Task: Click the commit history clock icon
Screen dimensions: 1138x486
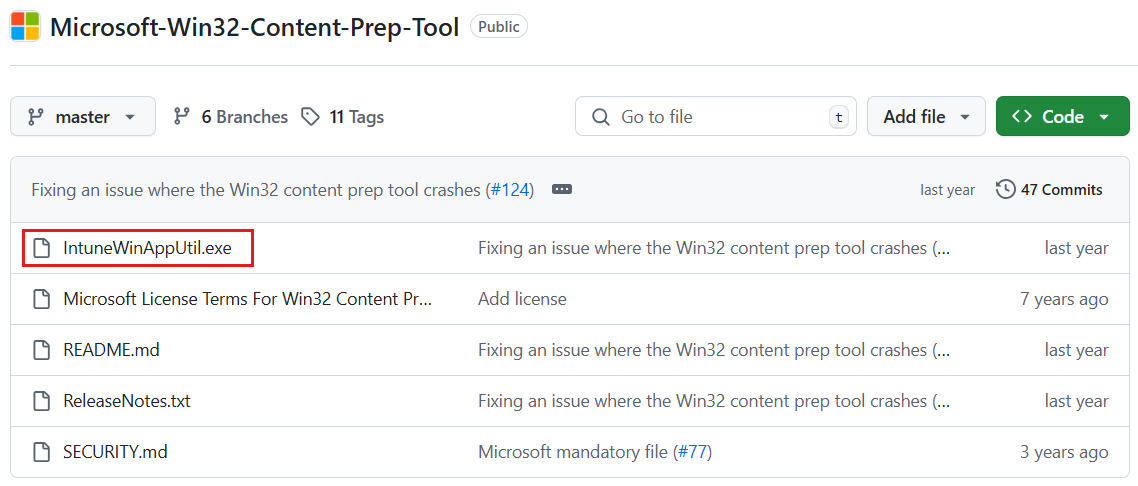Action: coord(1005,189)
